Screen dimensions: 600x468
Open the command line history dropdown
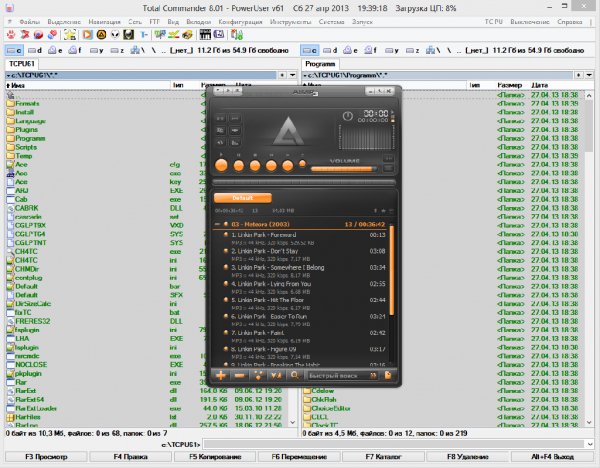click(x=589, y=444)
